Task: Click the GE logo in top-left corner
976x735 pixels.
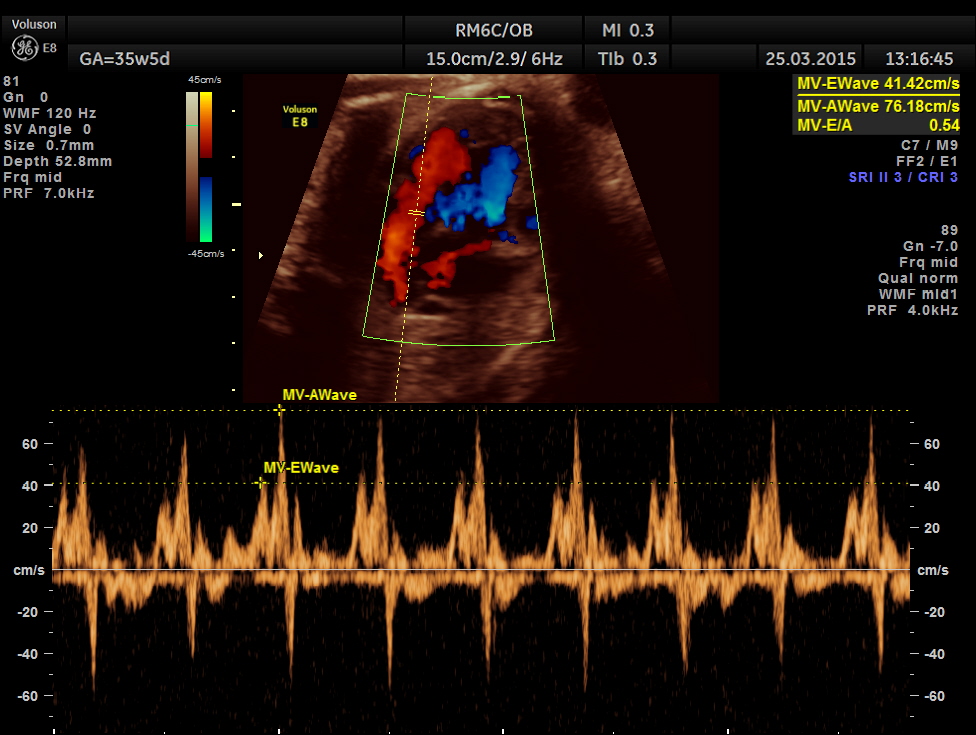Action: coord(25,48)
